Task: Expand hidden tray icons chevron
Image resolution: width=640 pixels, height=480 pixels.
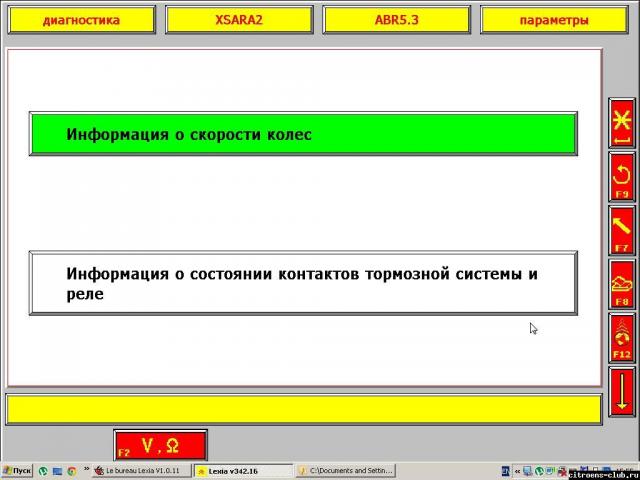Action: click(517, 471)
